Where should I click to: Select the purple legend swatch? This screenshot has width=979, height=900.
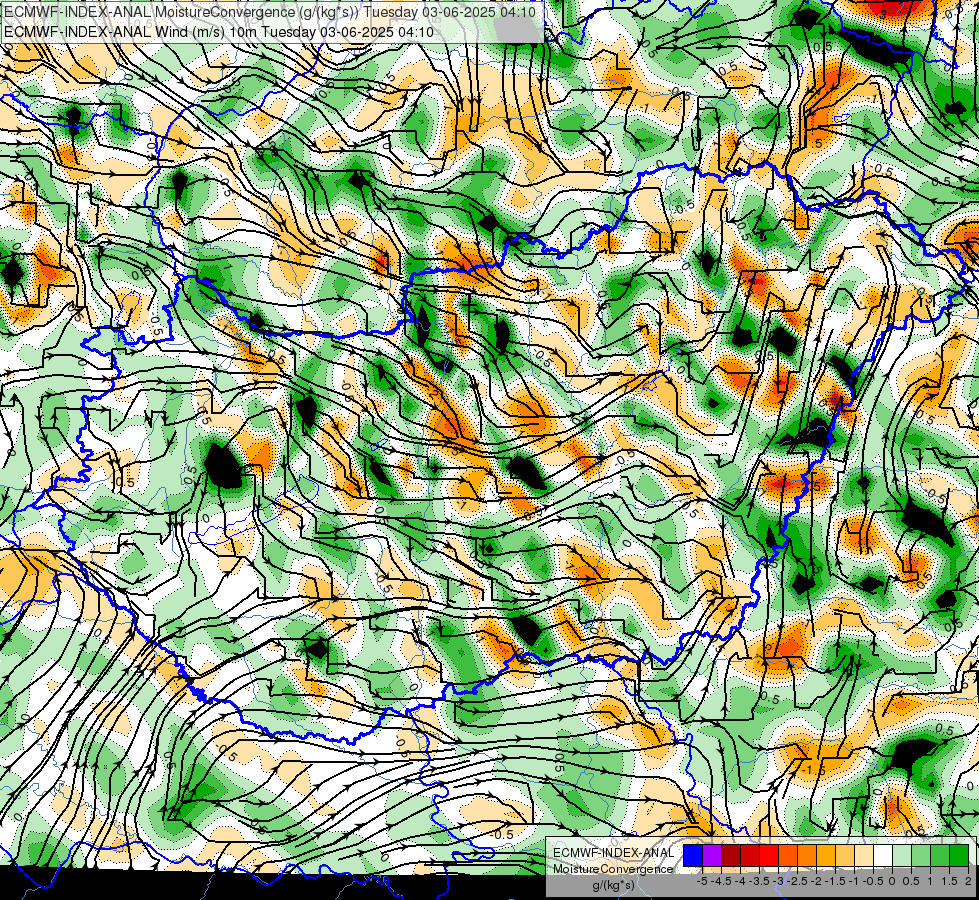tap(712, 855)
